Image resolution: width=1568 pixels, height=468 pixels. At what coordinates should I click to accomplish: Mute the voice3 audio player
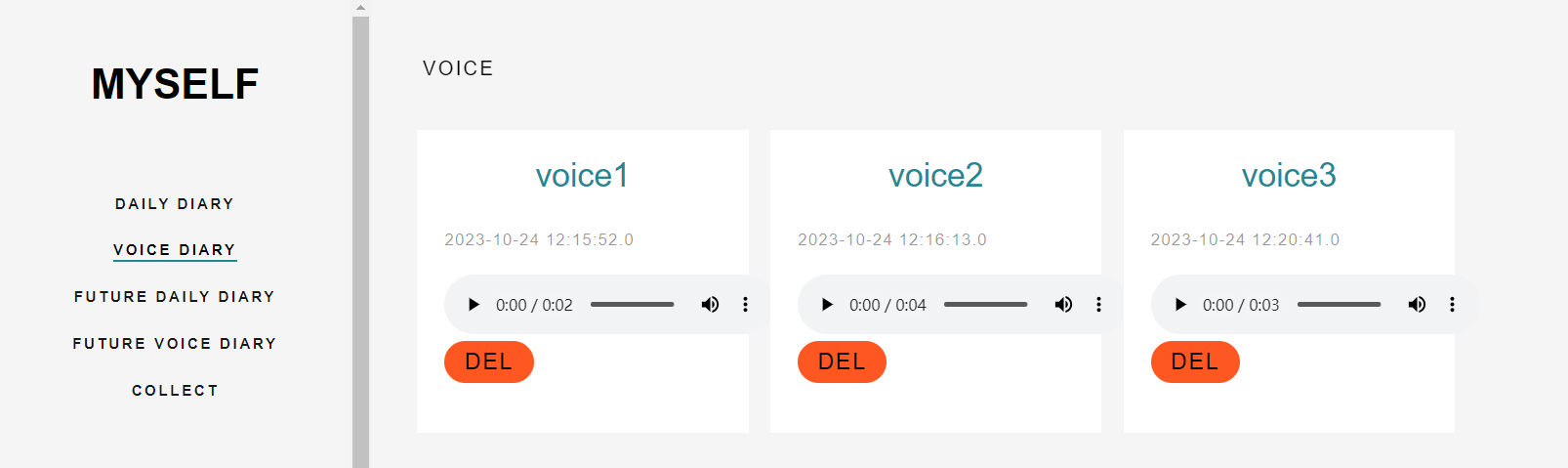click(x=1417, y=305)
